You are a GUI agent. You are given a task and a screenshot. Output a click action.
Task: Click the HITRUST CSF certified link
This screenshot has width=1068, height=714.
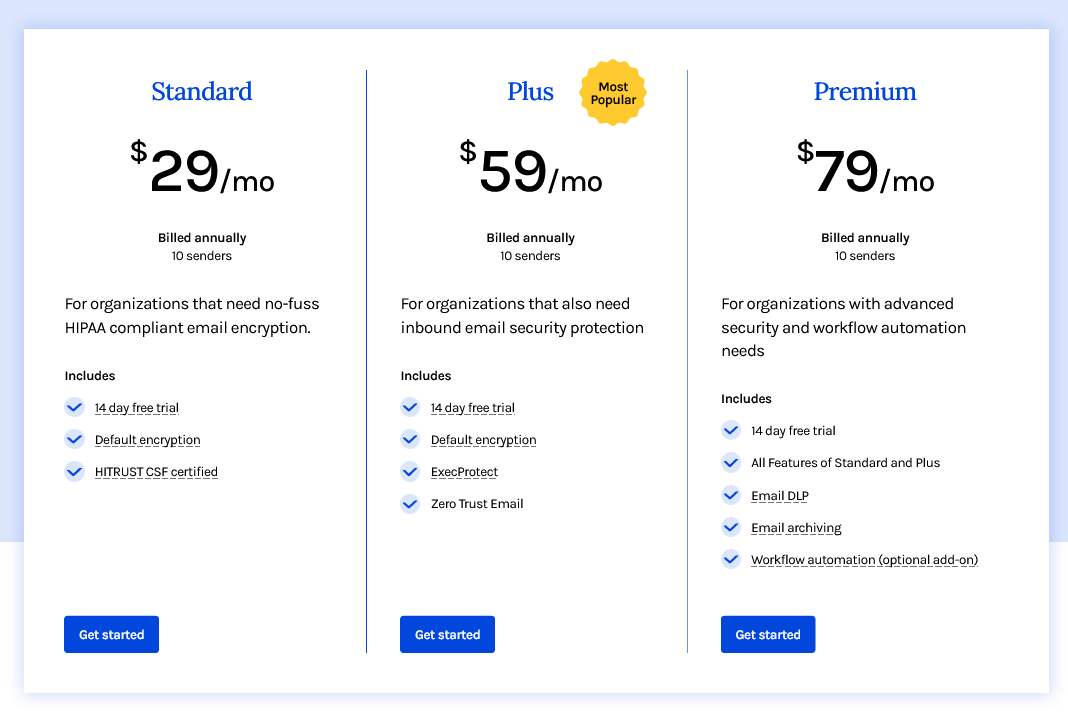click(x=156, y=472)
